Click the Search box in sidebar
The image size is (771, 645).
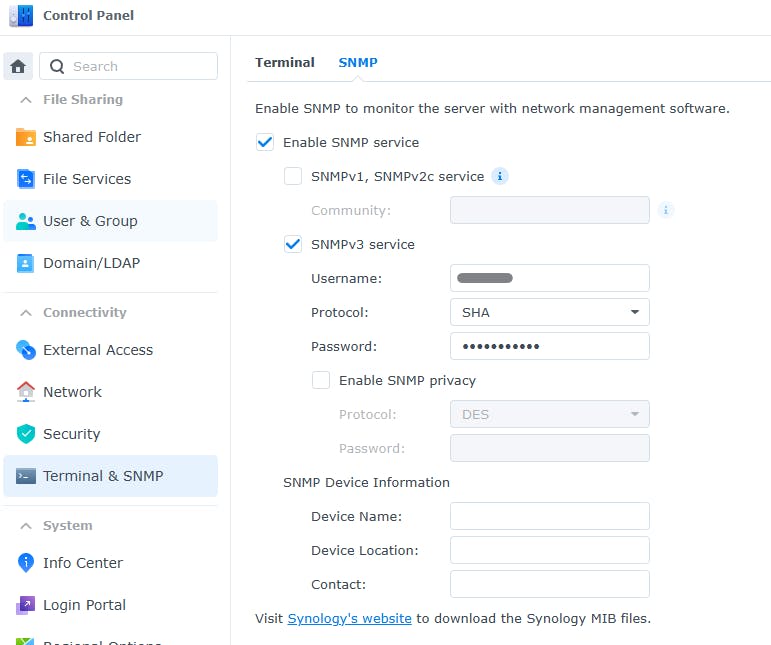click(x=128, y=66)
